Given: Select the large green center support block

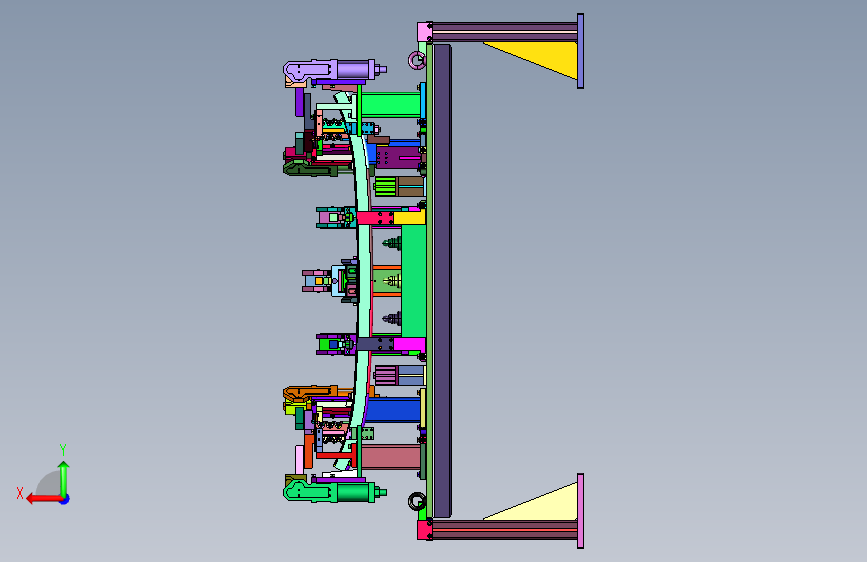Looking at the screenshot, I should point(414,280).
